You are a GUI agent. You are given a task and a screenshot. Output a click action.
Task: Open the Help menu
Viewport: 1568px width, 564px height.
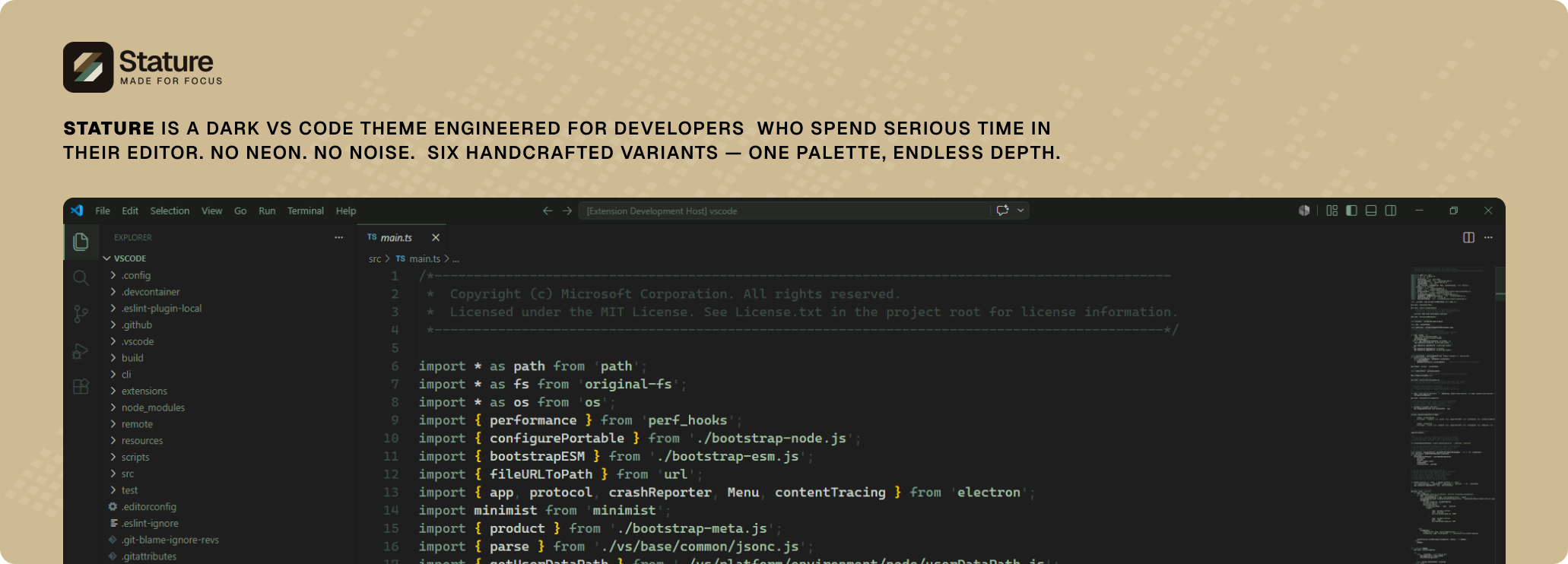tap(346, 211)
